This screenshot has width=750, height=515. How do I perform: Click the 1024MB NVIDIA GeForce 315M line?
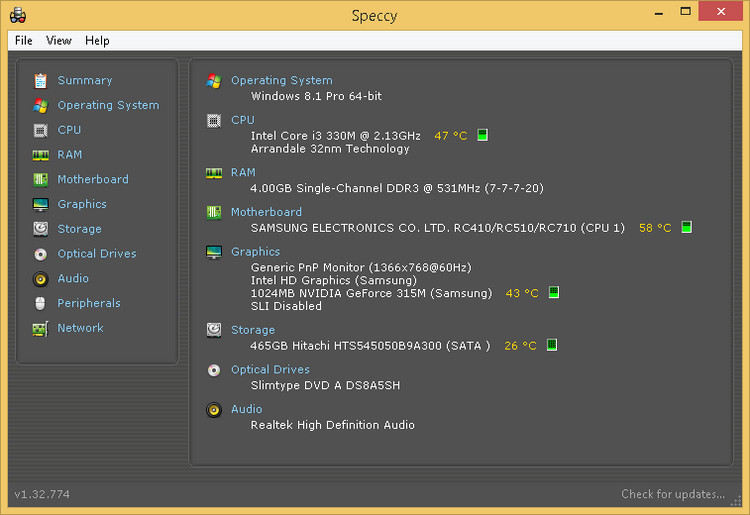pyautogui.click(x=371, y=293)
